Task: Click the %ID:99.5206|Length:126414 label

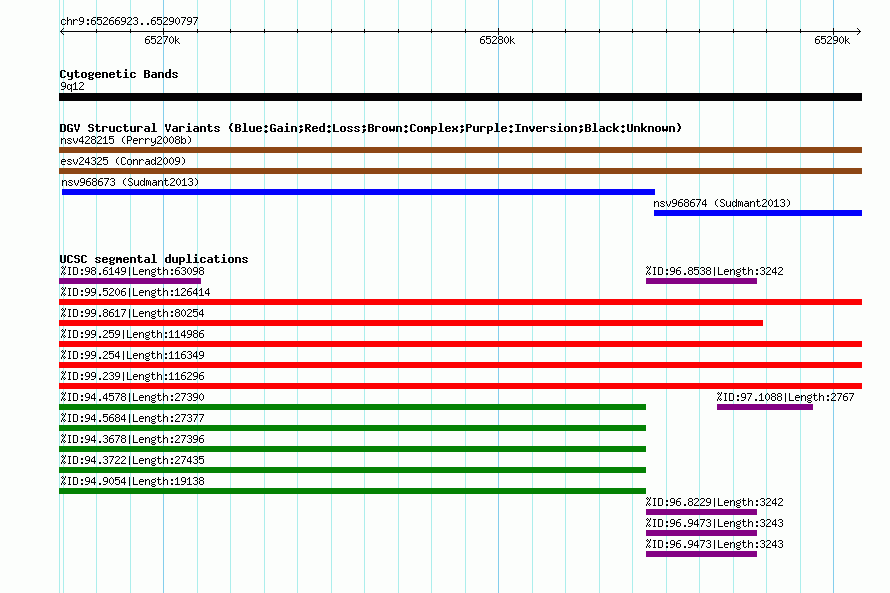Action: click(x=135, y=292)
